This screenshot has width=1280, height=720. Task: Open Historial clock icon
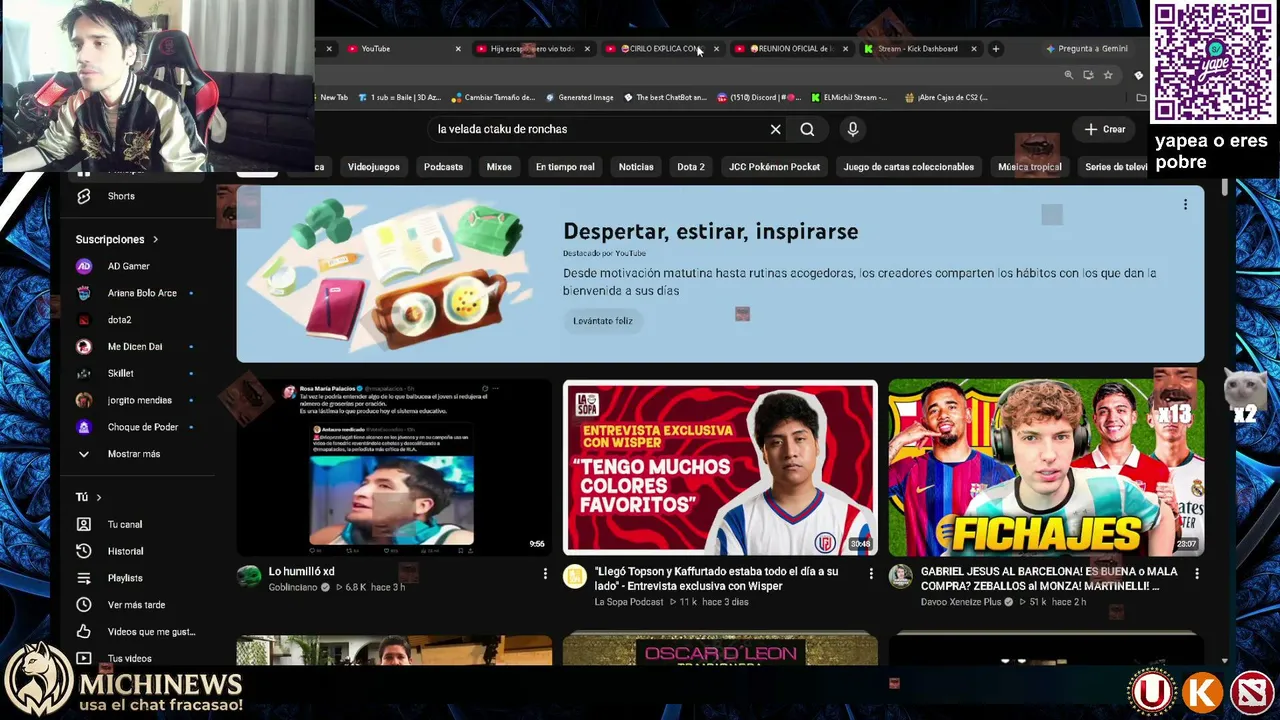[84, 551]
